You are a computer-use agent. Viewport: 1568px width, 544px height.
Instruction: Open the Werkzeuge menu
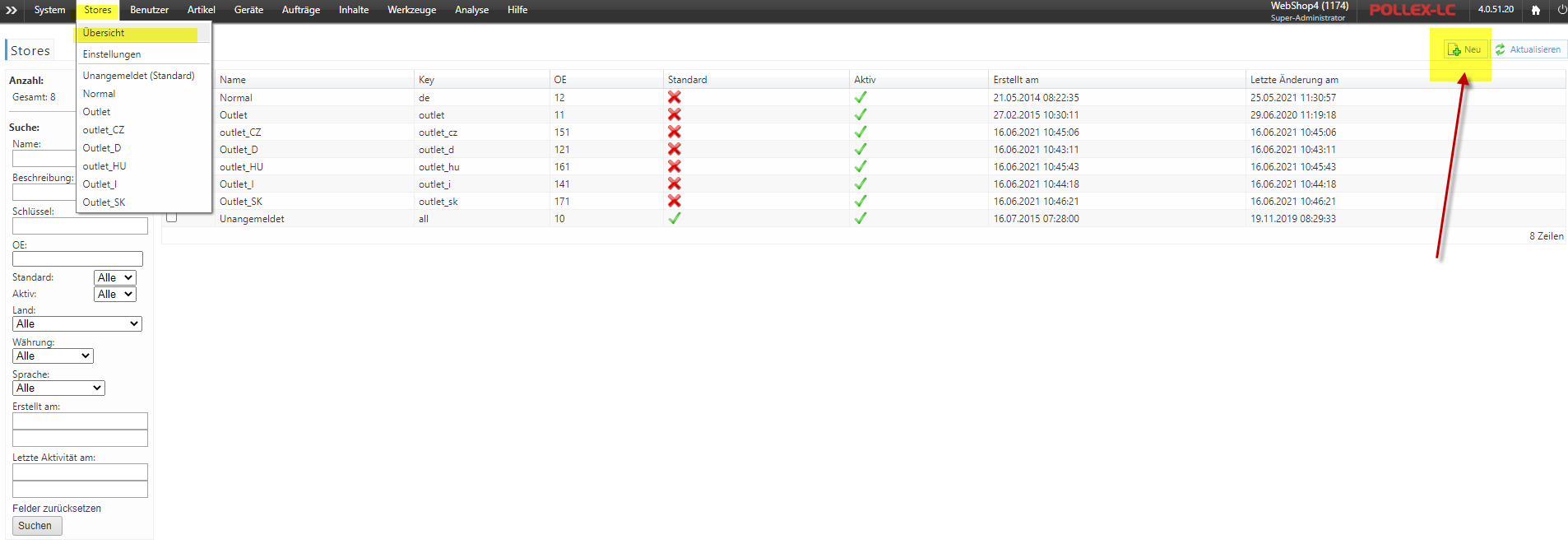tap(411, 10)
